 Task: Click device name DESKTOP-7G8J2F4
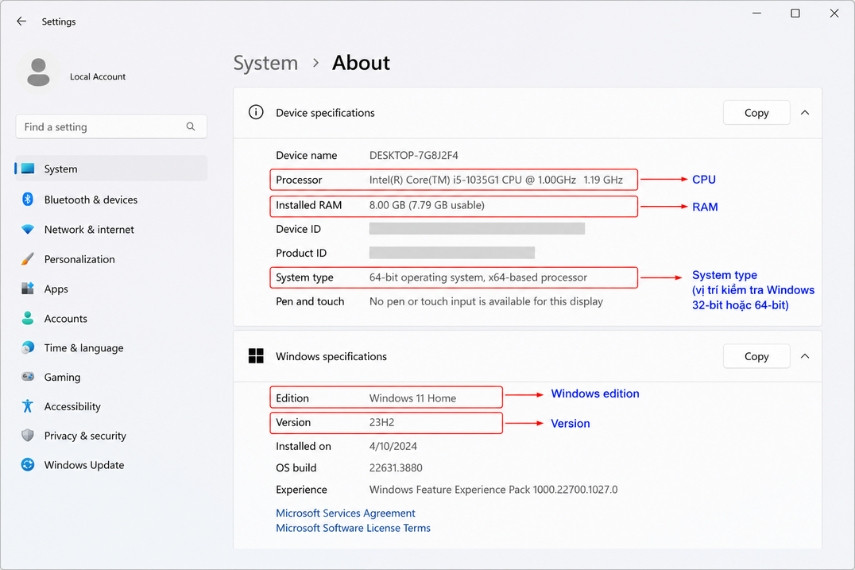click(x=413, y=155)
